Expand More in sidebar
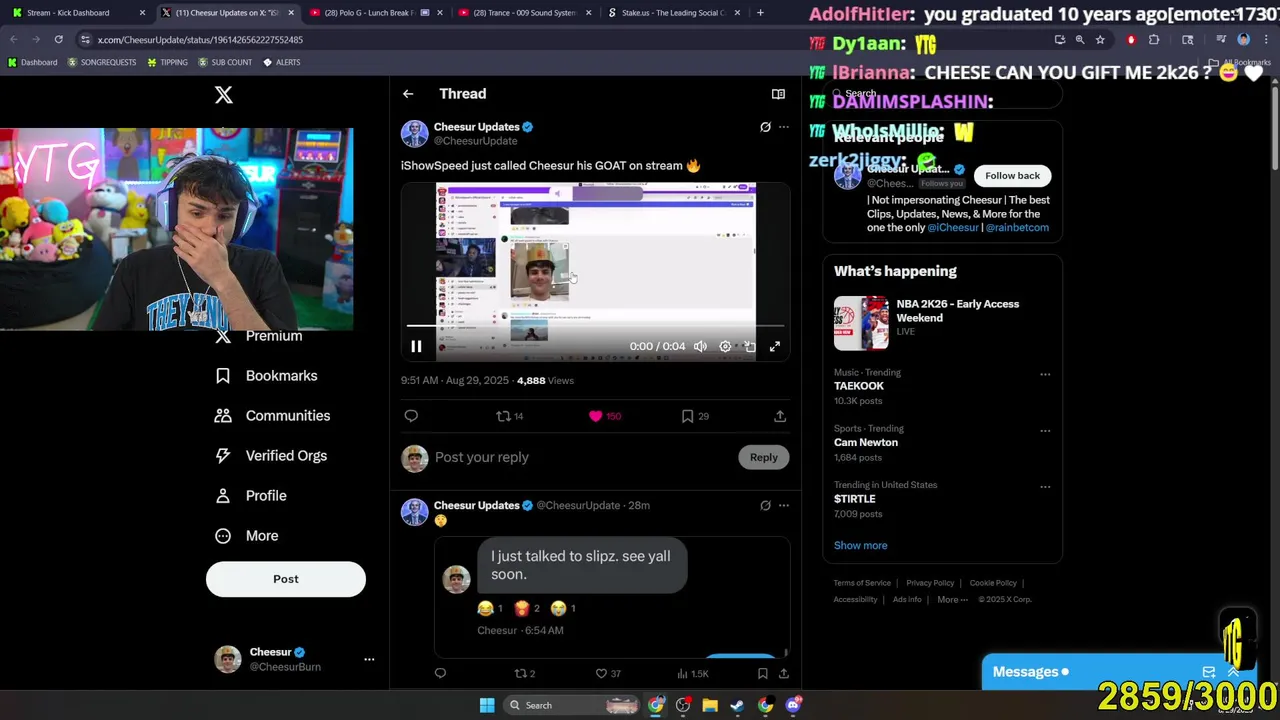 click(x=247, y=536)
